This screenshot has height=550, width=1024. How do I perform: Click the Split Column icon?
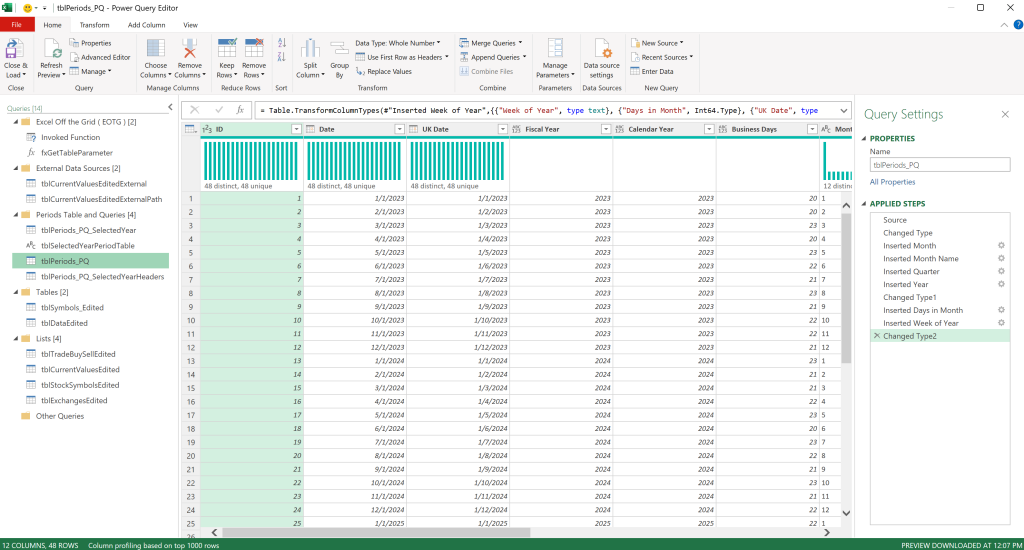(310, 49)
